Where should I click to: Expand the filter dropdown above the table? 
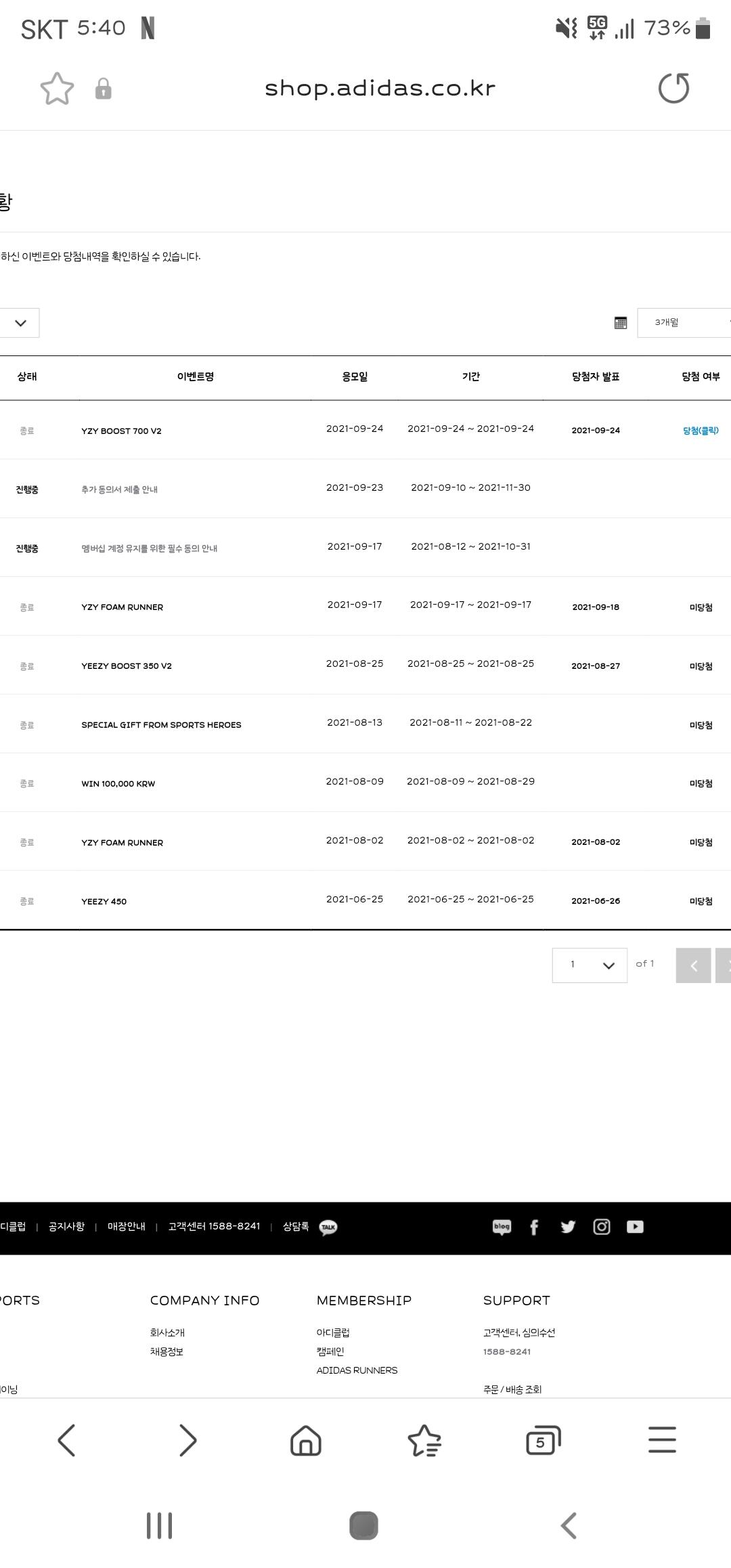[x=20, y=323]
